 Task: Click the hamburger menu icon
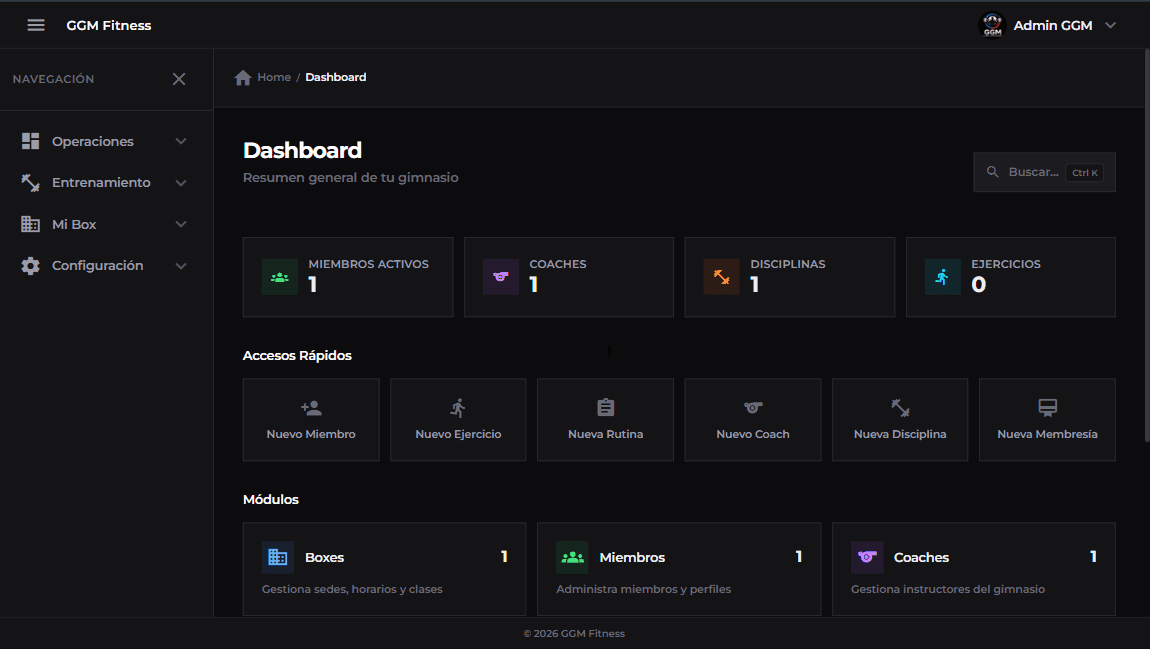click(x=36, y=25)
